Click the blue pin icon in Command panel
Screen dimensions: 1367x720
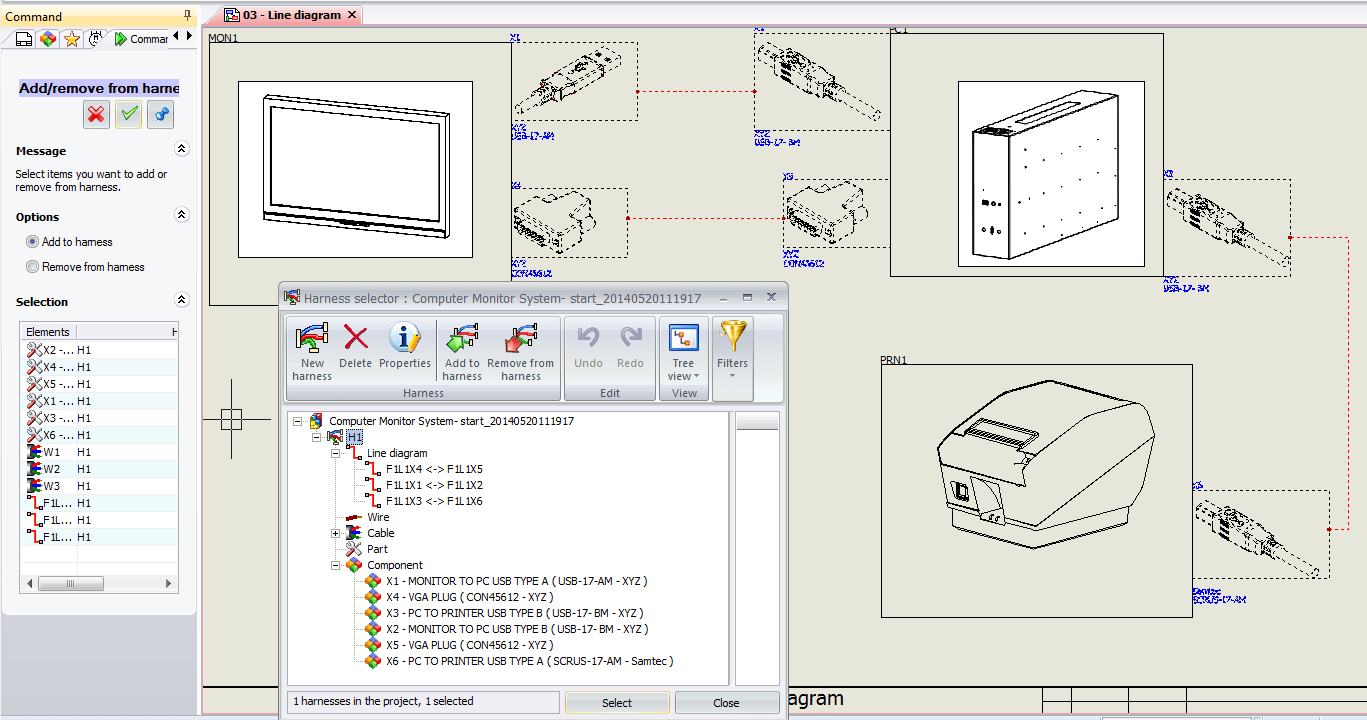pos(160,114)
